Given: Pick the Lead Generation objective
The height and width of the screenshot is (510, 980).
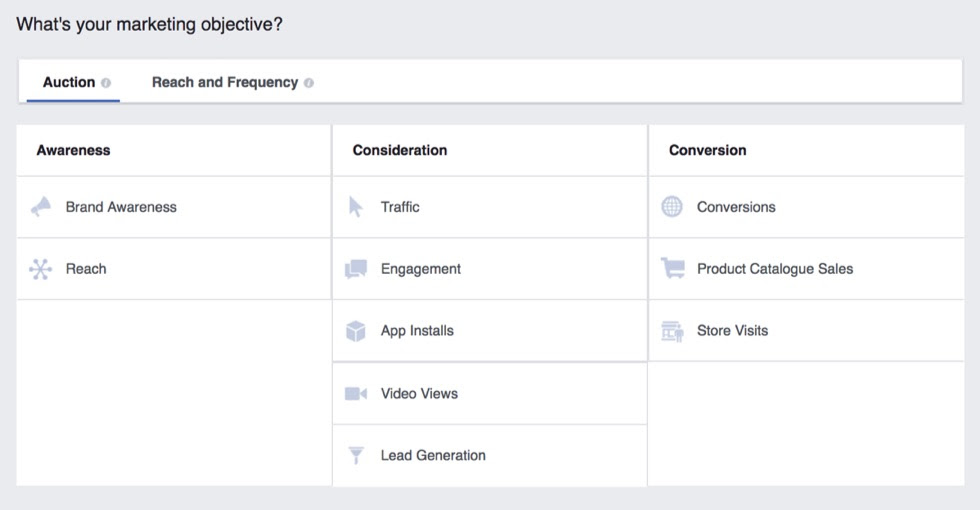Looking at the screenshot, I should coord(490,456).
